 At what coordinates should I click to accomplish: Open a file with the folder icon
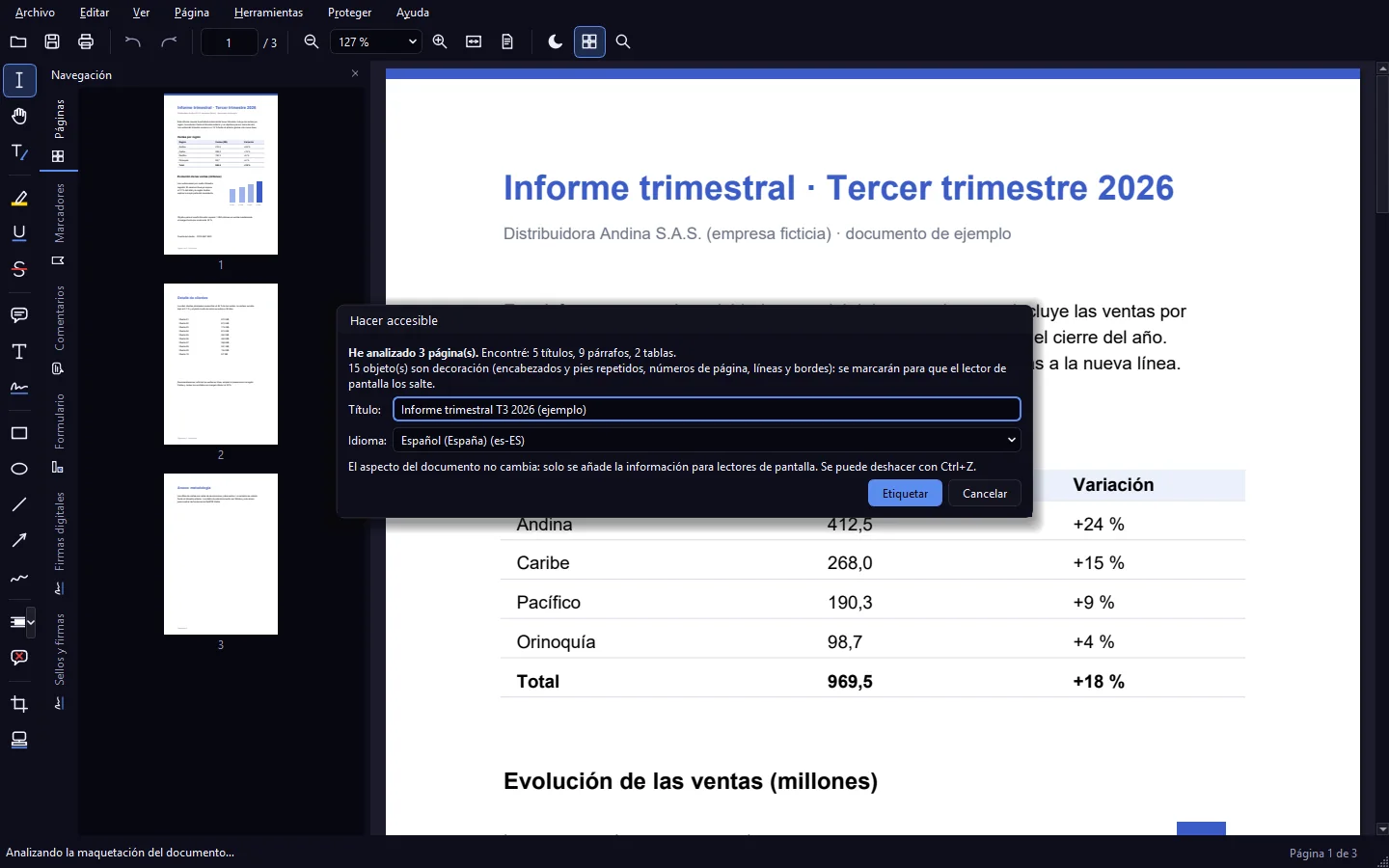18,41
